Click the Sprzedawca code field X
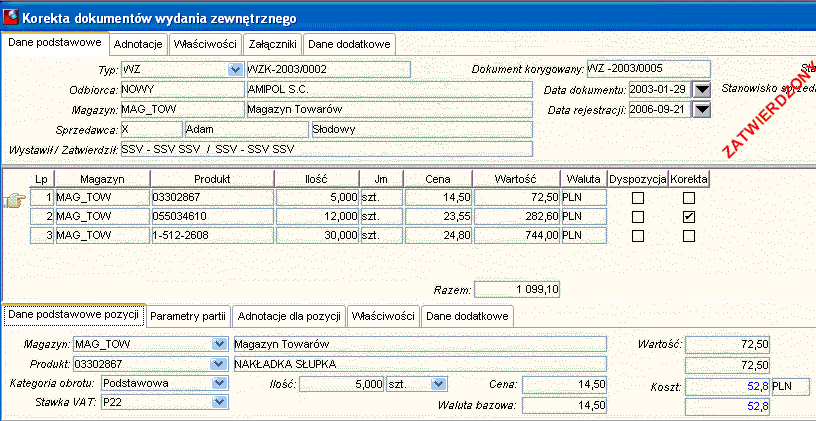816x421 pixels. [151, 130]
